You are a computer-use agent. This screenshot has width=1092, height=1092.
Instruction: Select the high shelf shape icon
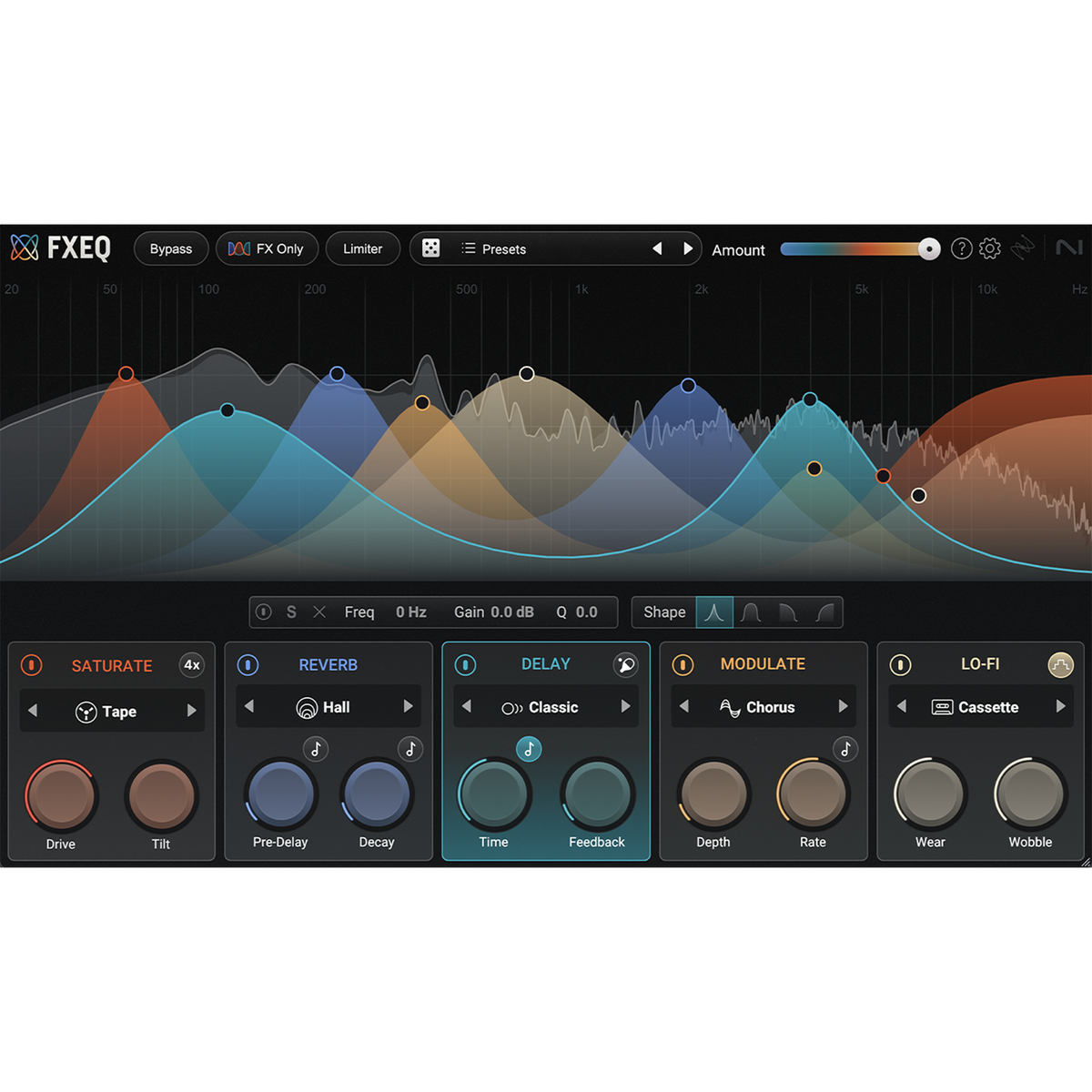824,612
